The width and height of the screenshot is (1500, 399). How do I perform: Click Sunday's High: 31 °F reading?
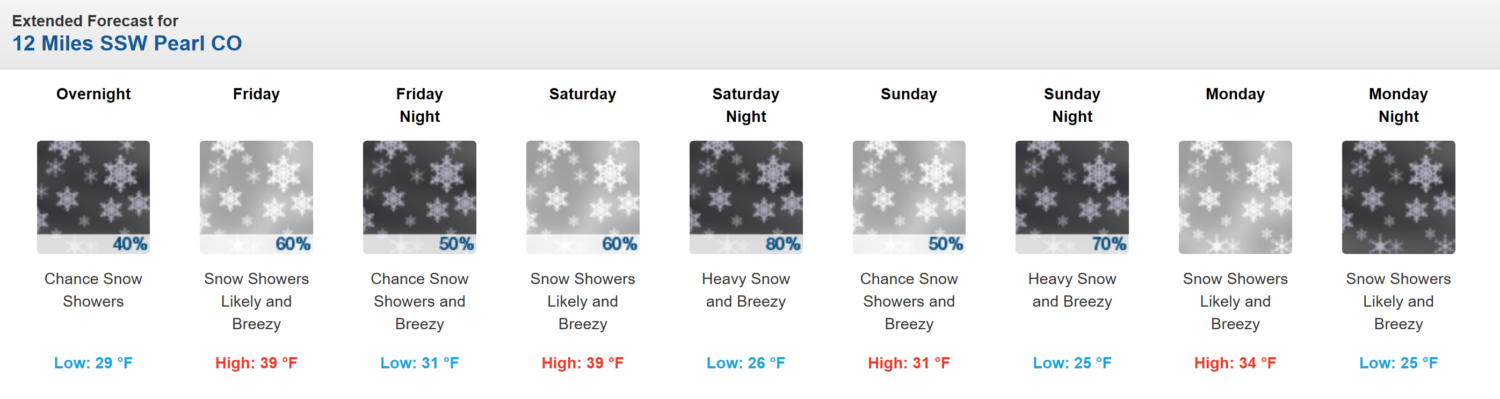(x=909, y=363)
